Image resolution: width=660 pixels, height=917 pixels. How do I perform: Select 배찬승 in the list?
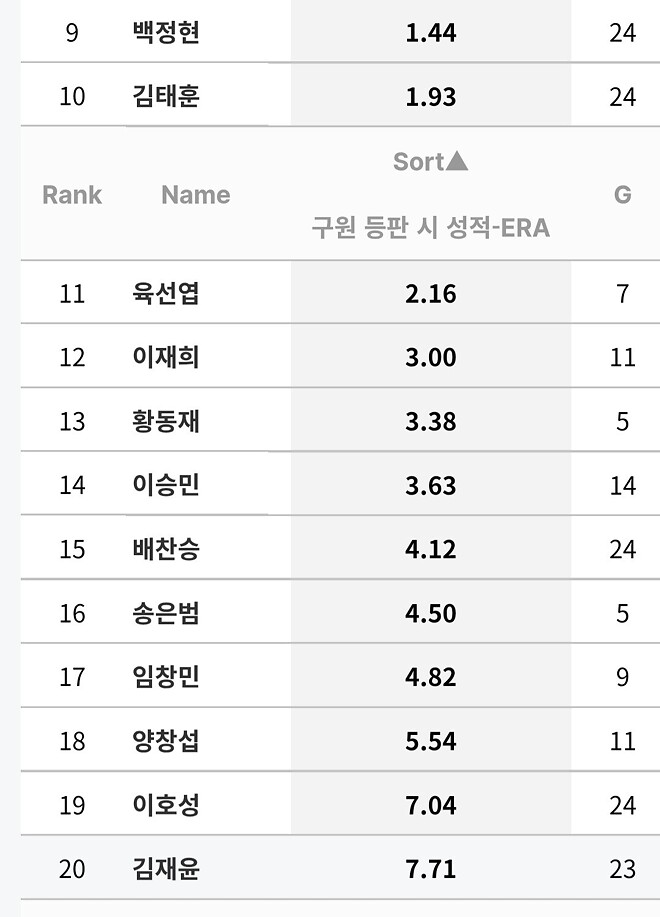click(x=163, y=548)
